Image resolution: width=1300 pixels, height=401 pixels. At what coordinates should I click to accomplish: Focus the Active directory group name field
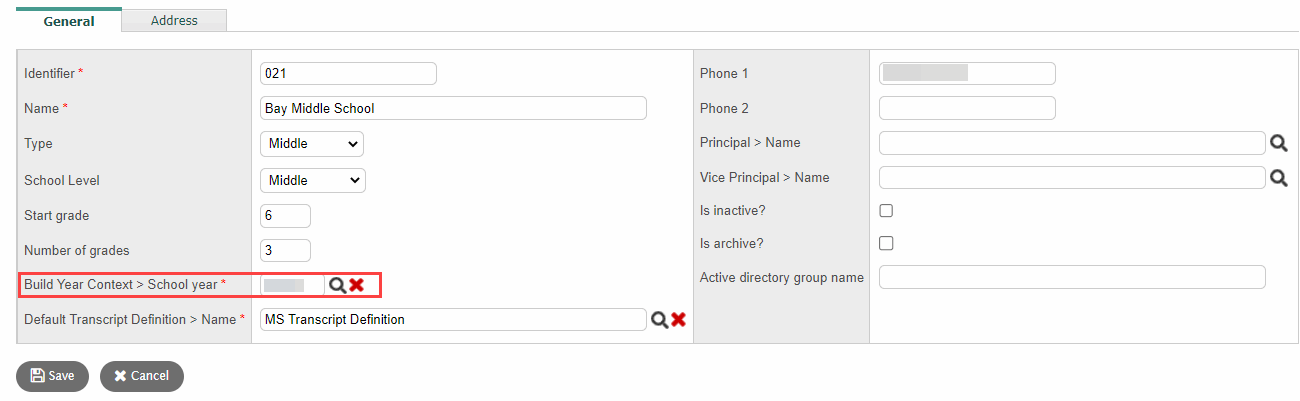(x=1071, y=277)
